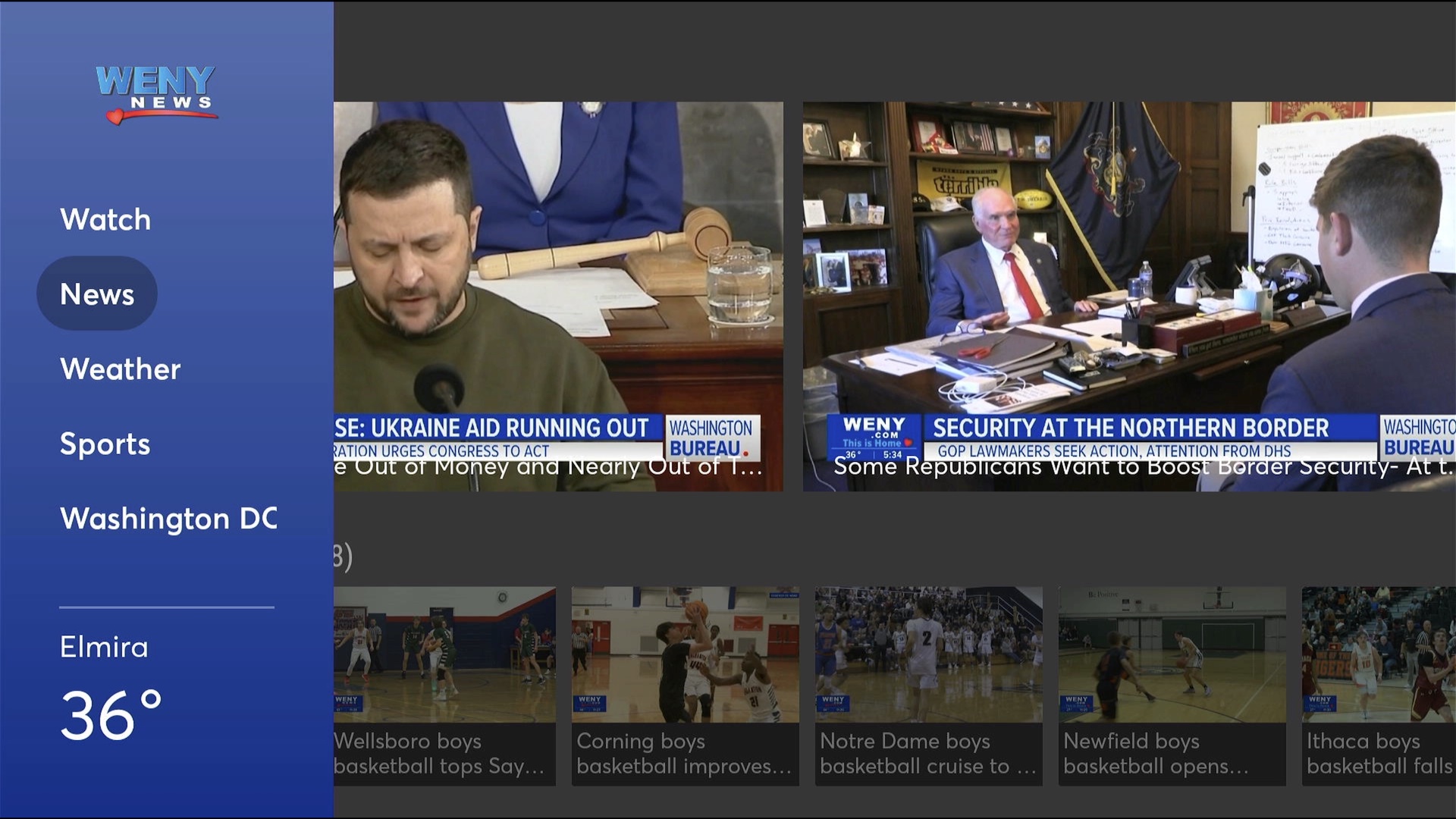The height and width of the screenshot is (819, 1456).
Task: Play the Ukraine Aid Running Out video
Action: [558, 296]
